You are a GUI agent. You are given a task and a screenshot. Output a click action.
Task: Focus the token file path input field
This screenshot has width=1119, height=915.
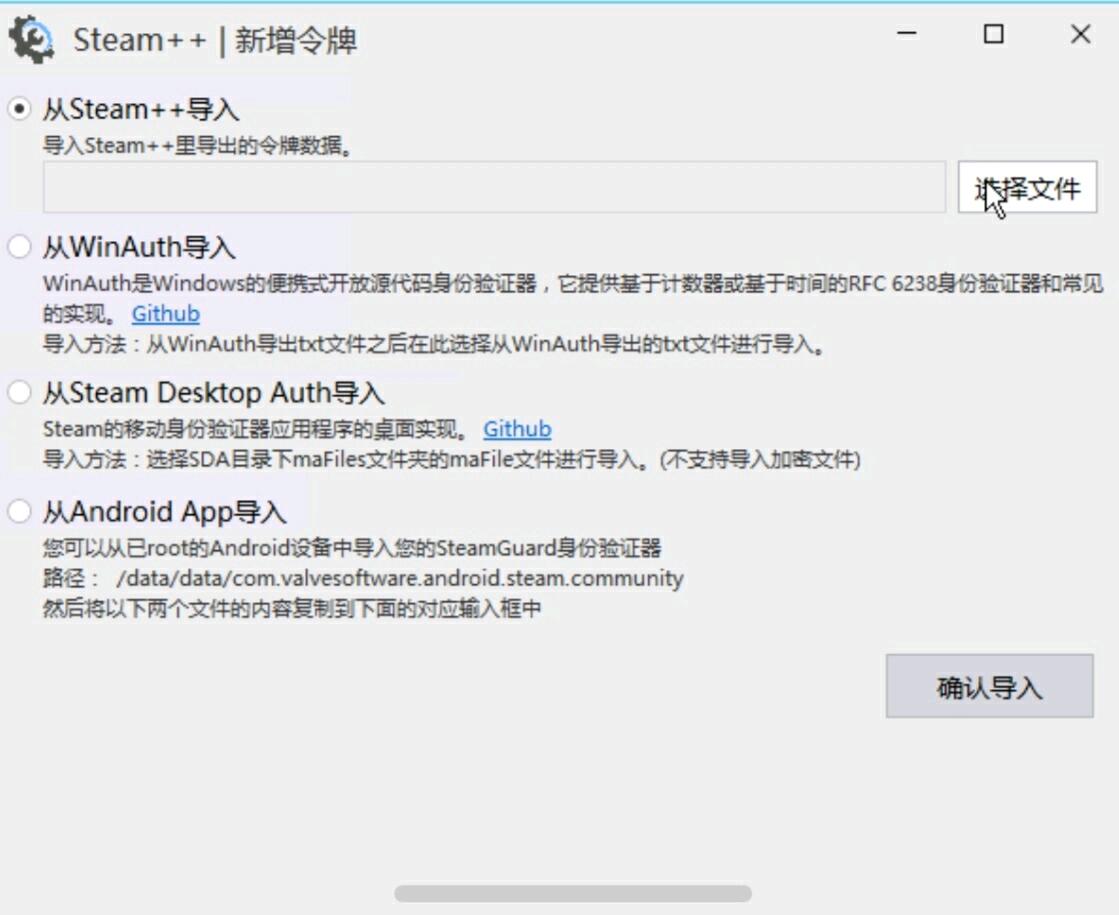click(495, 187)
